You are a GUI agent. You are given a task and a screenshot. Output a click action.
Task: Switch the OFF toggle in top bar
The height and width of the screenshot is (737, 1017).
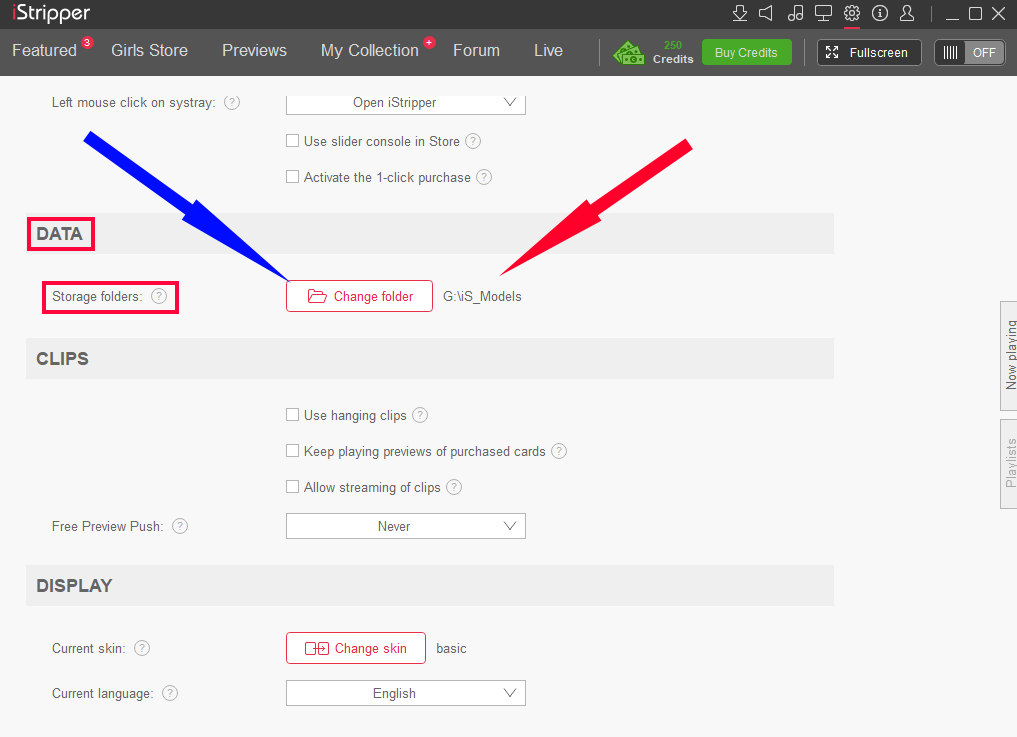pyautogui.click(x=969, y=52)
